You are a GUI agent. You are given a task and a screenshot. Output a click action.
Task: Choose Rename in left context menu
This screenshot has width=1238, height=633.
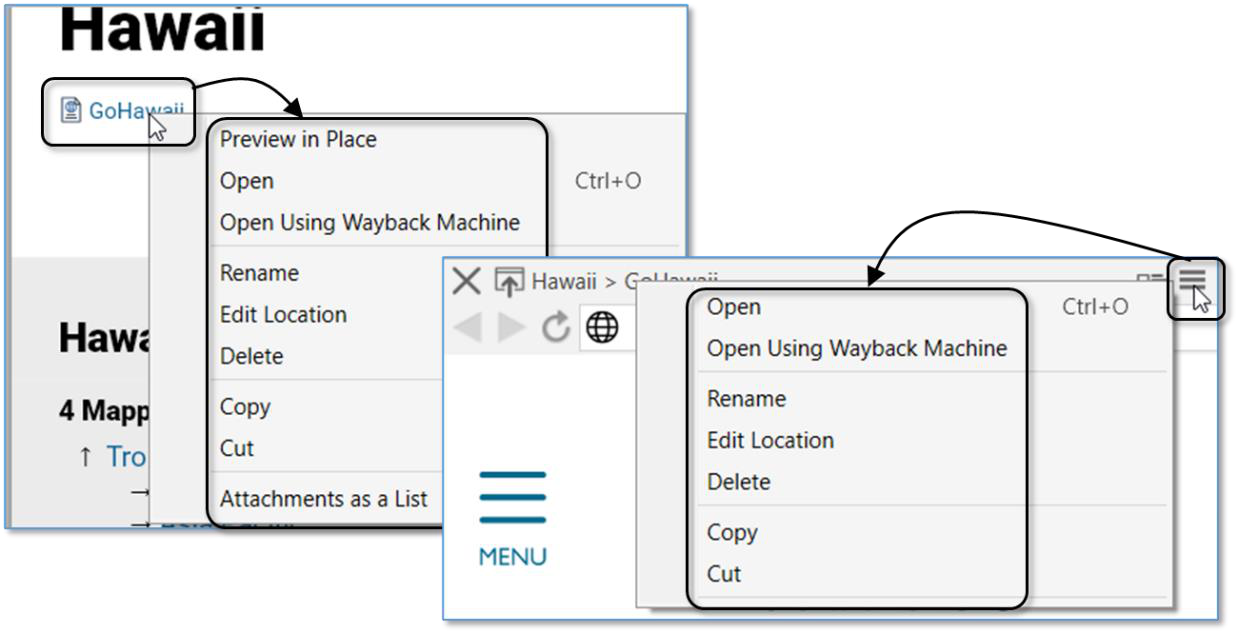pos(259,273)
